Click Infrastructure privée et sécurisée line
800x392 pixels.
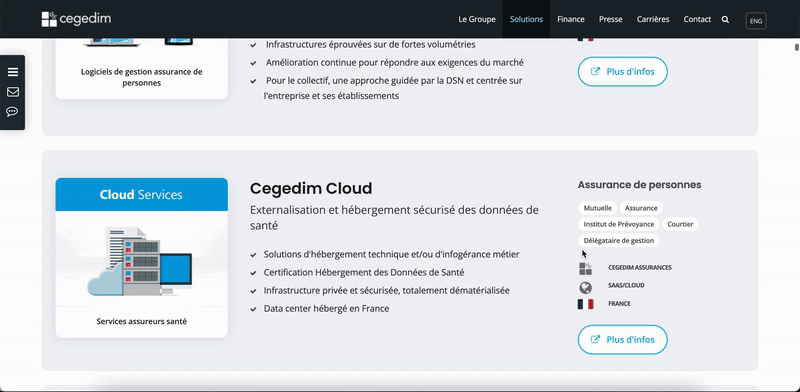coord(386,290)
